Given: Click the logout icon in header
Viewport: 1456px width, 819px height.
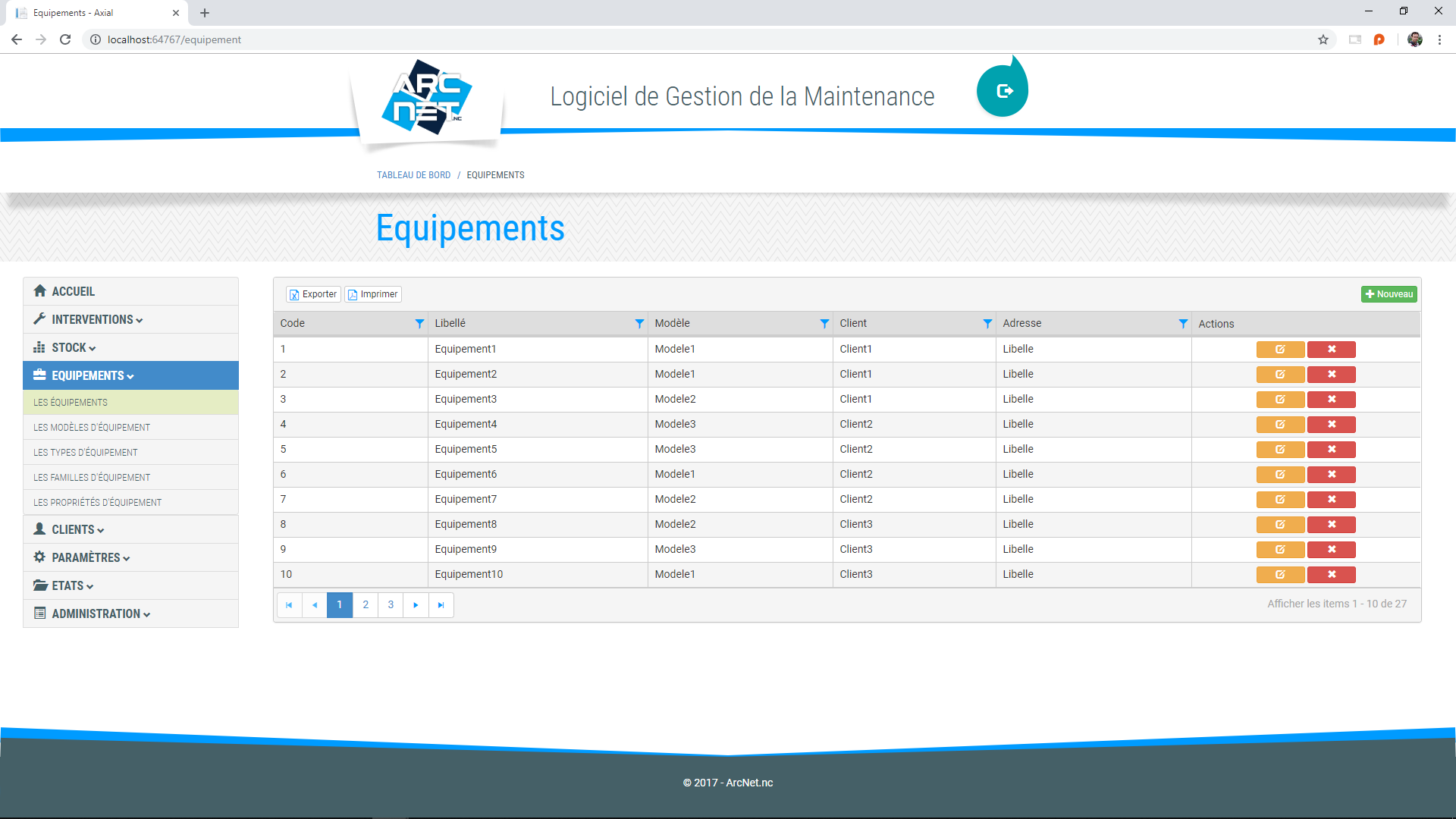Looking at the screenshot, I should click(1004, 91).
